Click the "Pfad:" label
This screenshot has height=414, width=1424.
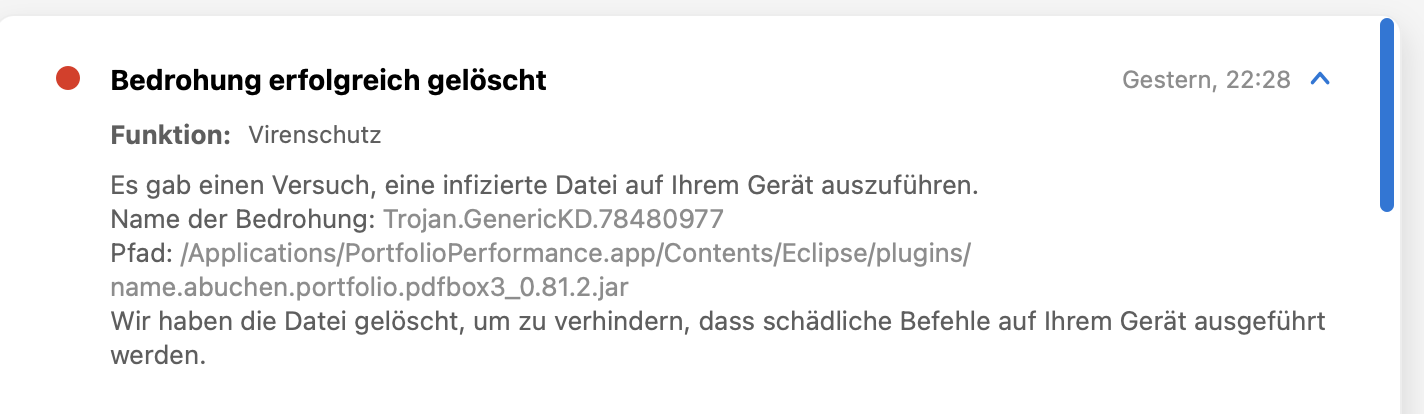[x=142, y=254]
